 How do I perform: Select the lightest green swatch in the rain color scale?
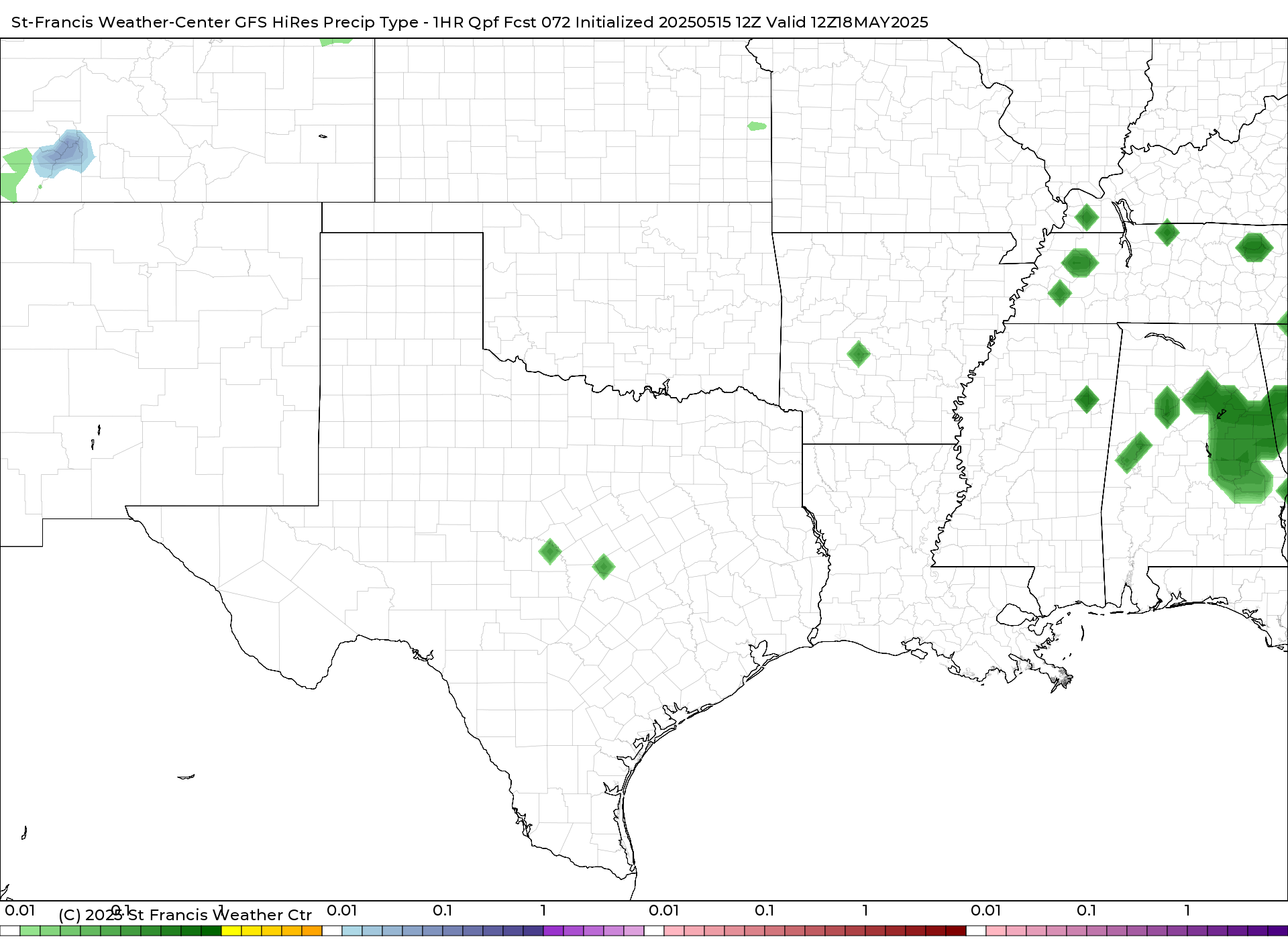click(x=30, y=931)
